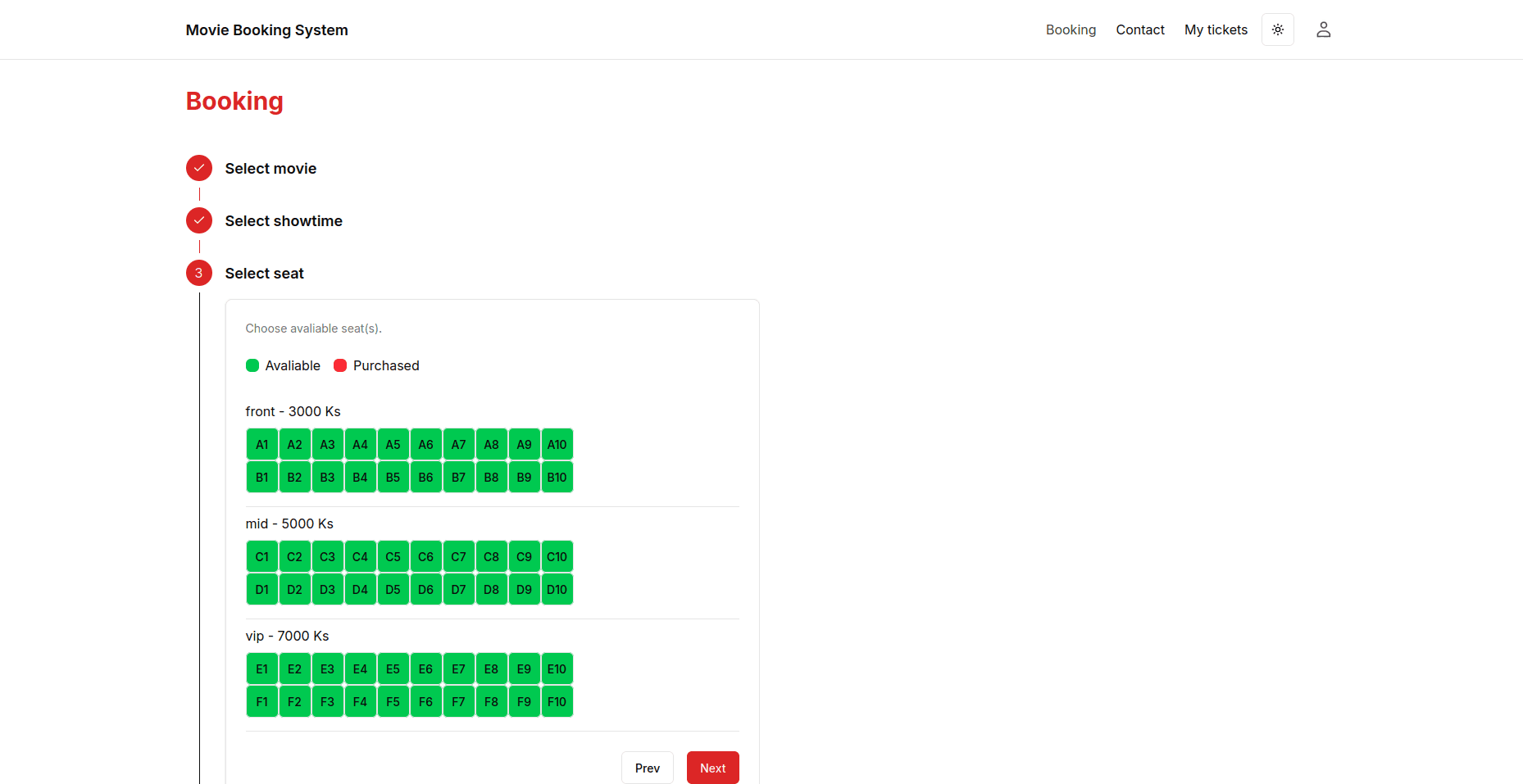The height and width of the screenshot is (784, 1523).
Task: Click the red Purchased legend swatch
Action: click(340, 365)
